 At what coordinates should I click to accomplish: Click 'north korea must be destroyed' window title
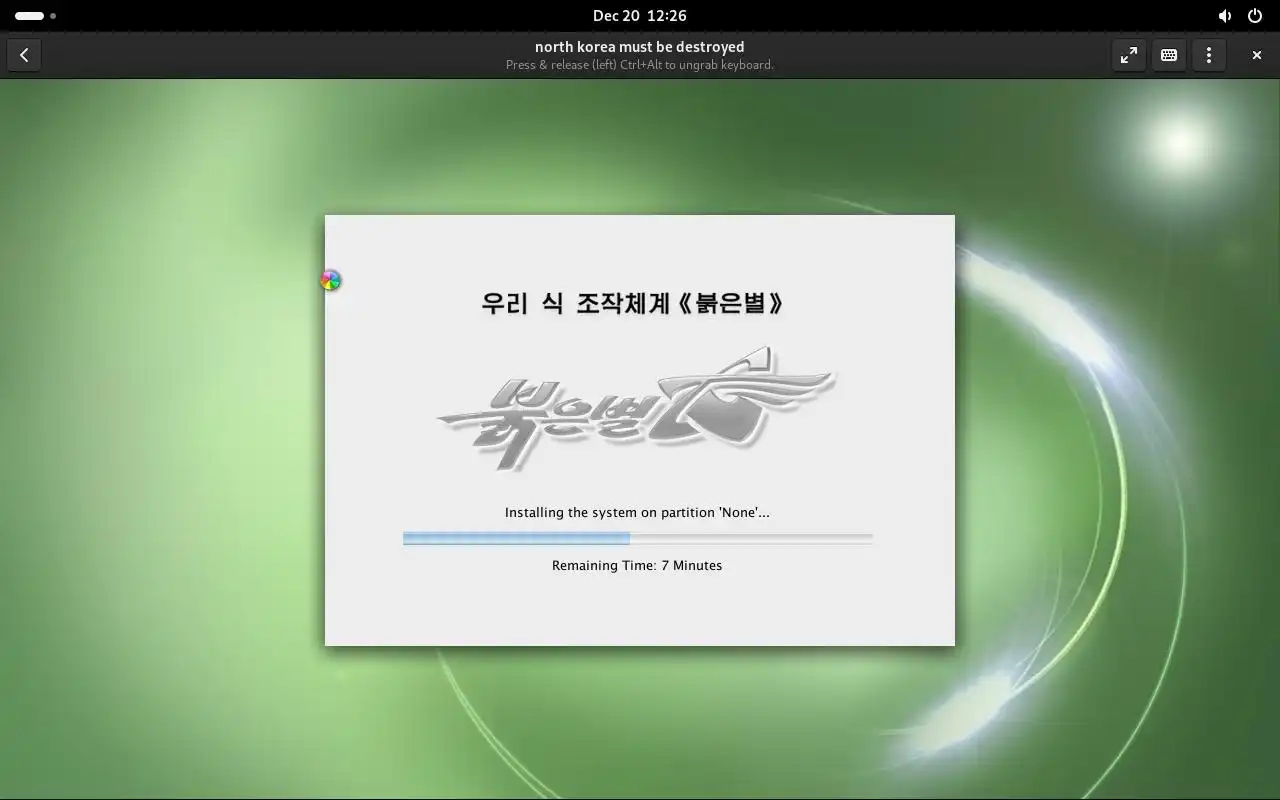[x=640, y=46]
